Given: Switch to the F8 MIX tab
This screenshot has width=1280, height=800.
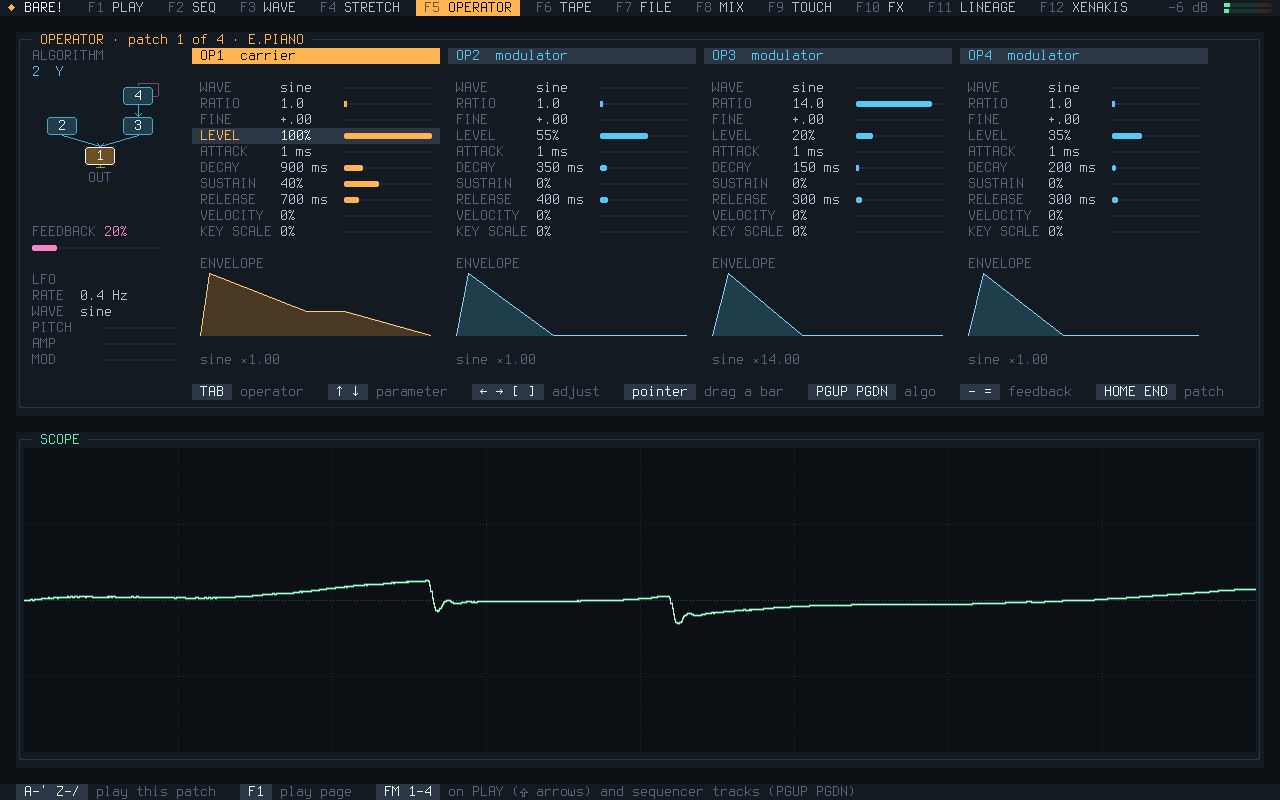Looking at the screenshot, I should [720, 7].
